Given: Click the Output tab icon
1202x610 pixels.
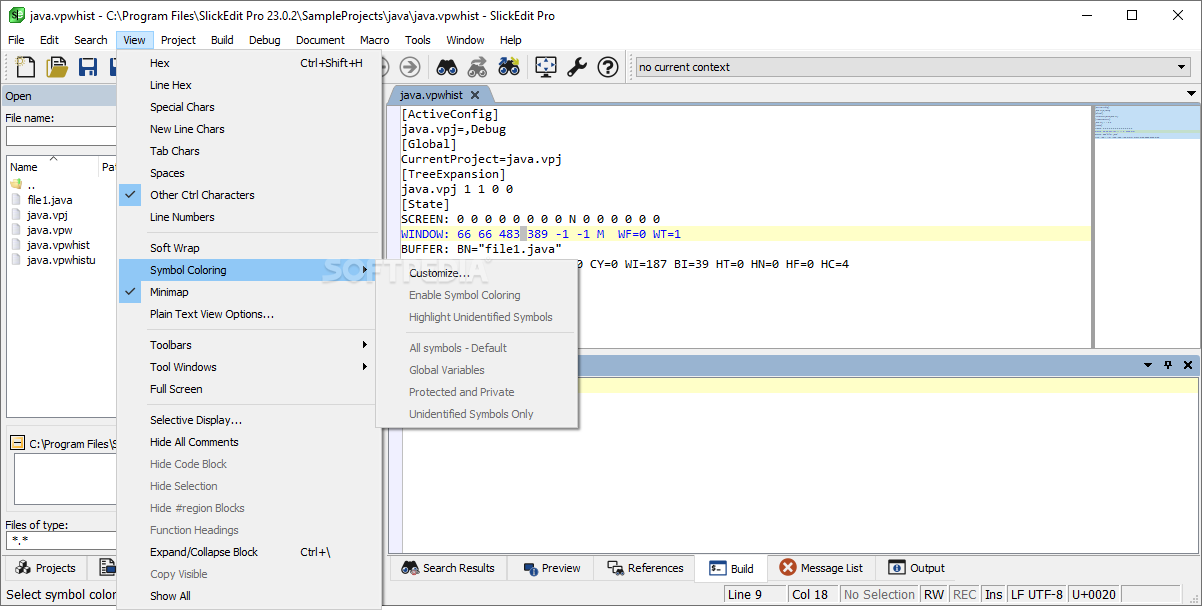Looking at the screenshot, I should tap(897, 568).
